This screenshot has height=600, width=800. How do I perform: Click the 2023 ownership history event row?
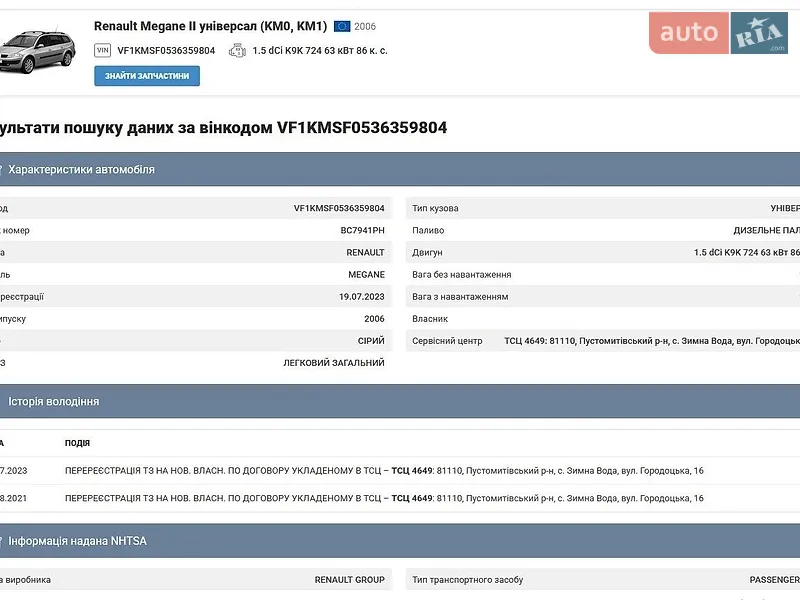tap(400, 470)
